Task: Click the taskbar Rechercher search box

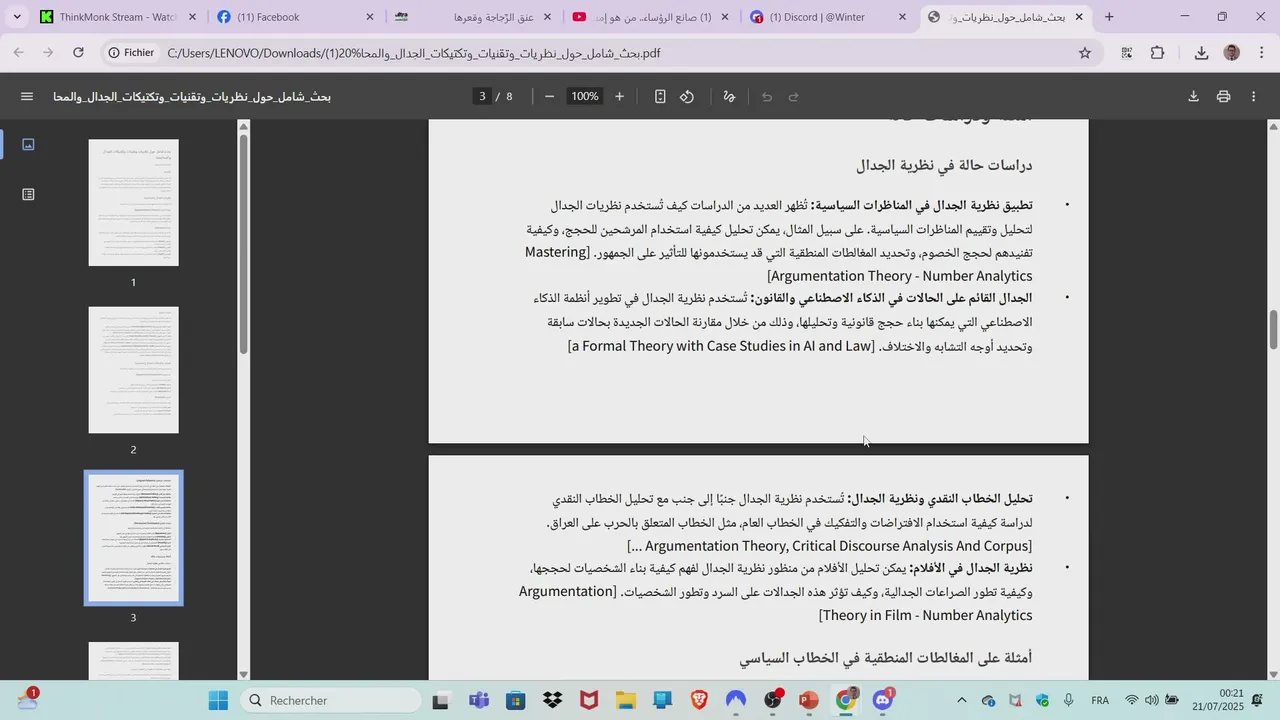Action: [333, 701]
